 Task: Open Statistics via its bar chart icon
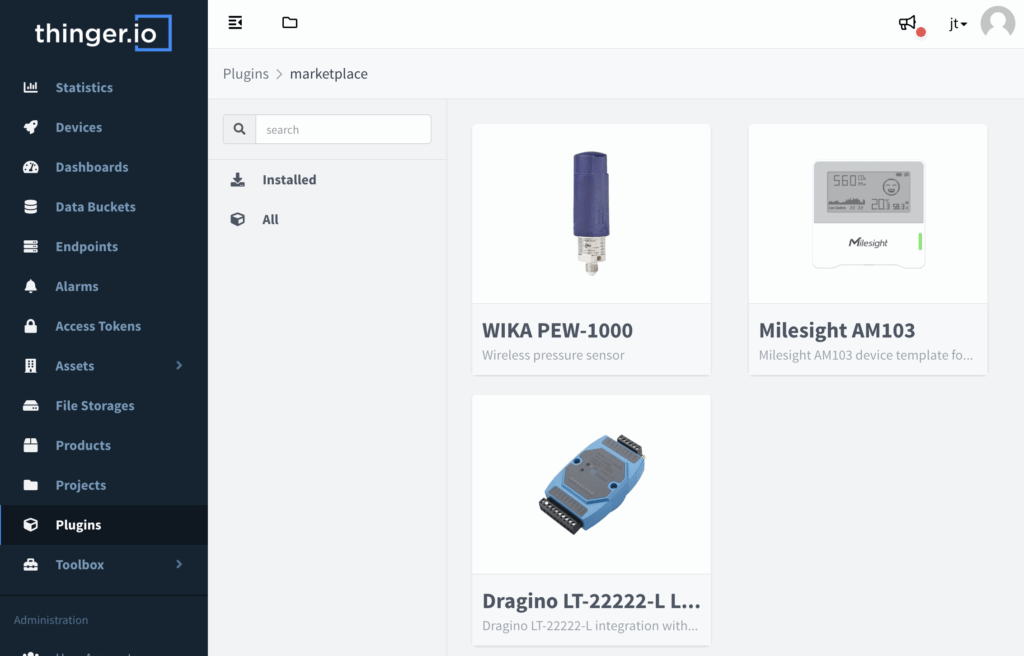point(31,87)
